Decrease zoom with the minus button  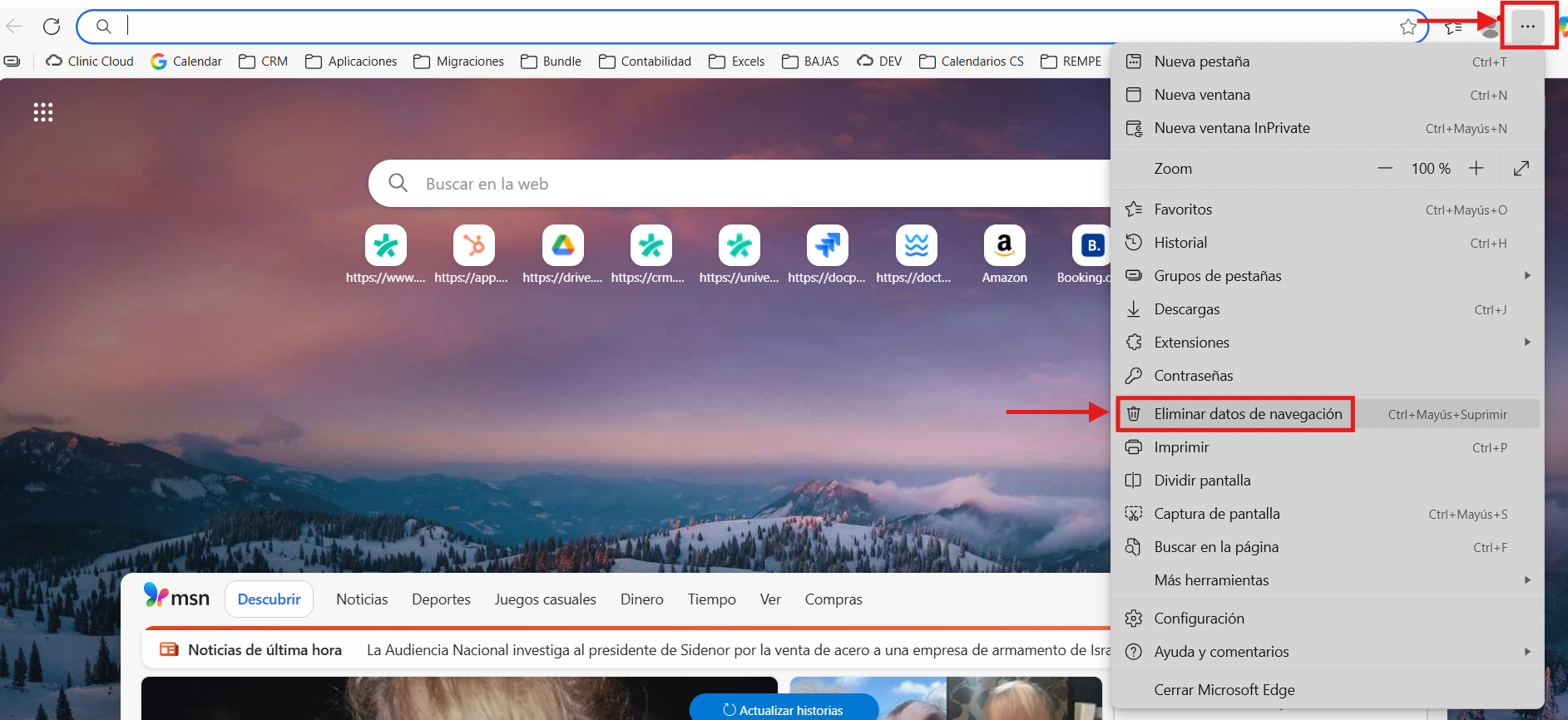pos(1385,169)
